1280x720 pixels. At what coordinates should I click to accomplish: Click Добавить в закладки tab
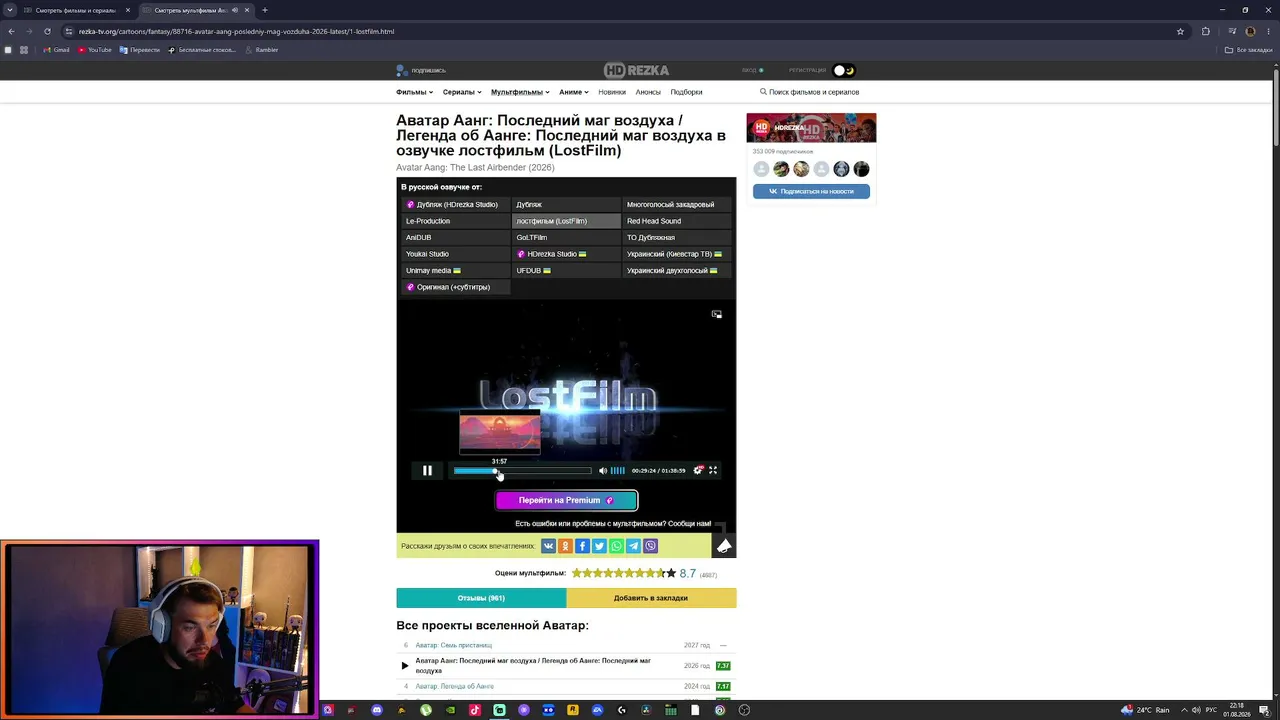pos(651,598)
